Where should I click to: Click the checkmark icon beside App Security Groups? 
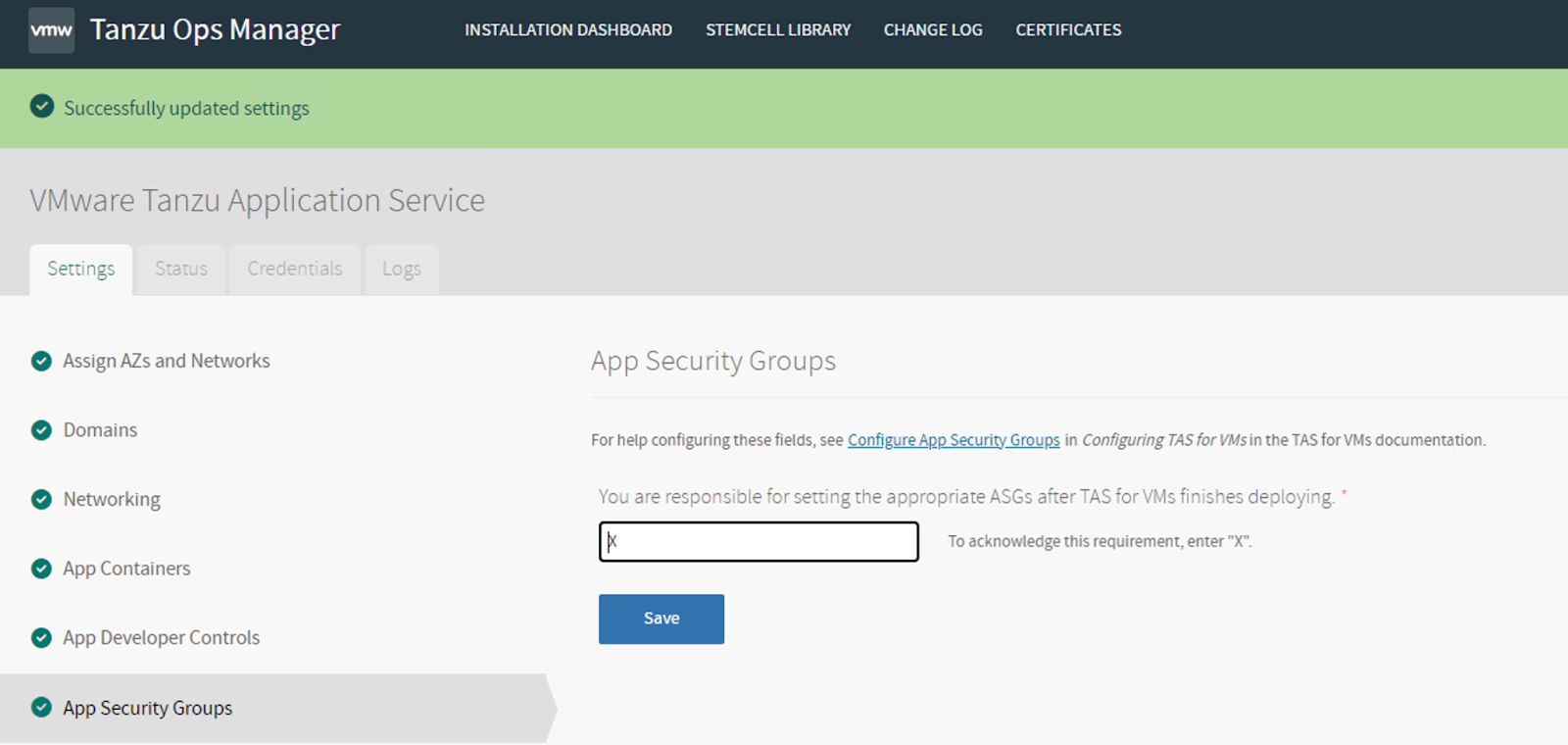(x=41, y=707)
